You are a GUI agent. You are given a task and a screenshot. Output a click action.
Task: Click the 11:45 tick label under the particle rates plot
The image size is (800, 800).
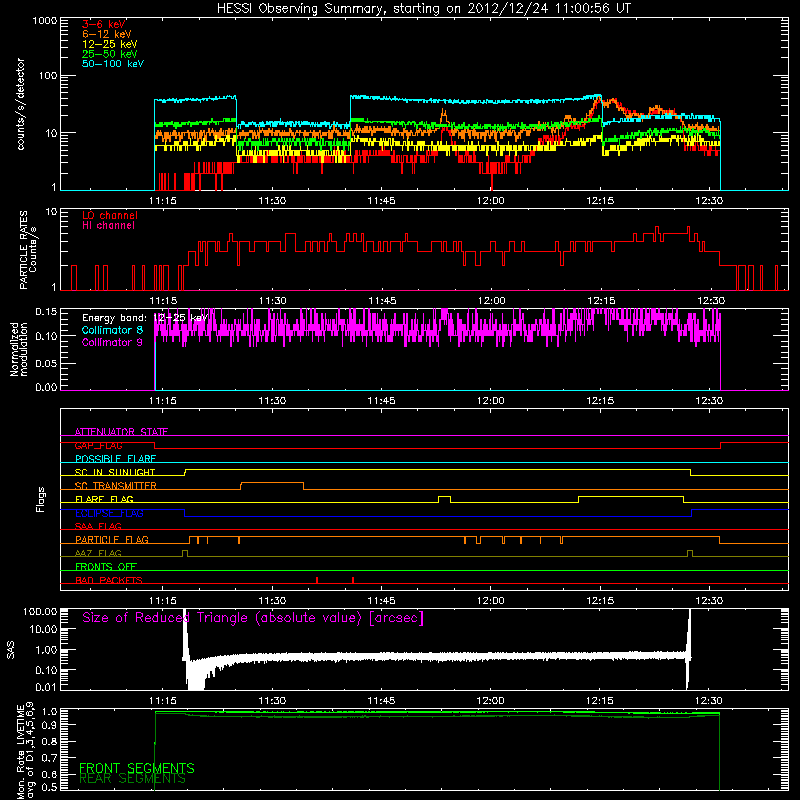(x=382, y=301)
